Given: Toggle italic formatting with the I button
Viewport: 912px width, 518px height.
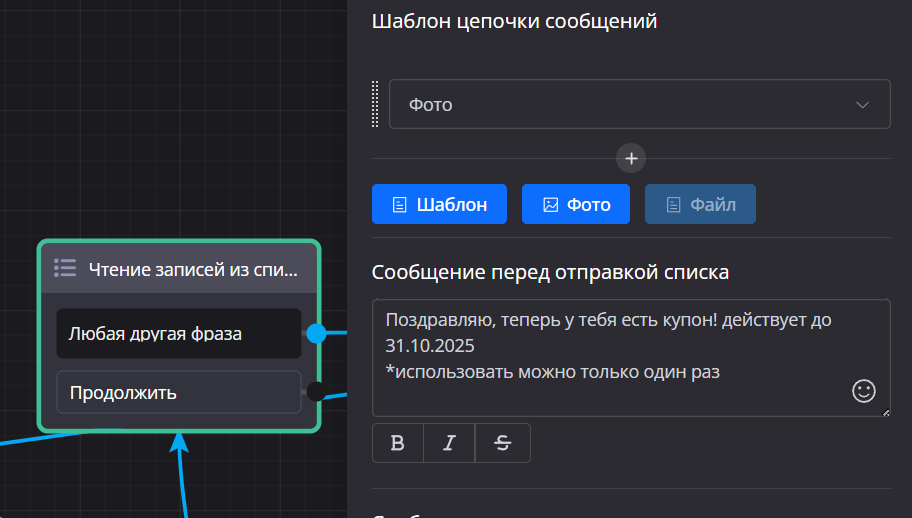Looking at the screenshot, I should pyautogui.click(x=449, y=443).
